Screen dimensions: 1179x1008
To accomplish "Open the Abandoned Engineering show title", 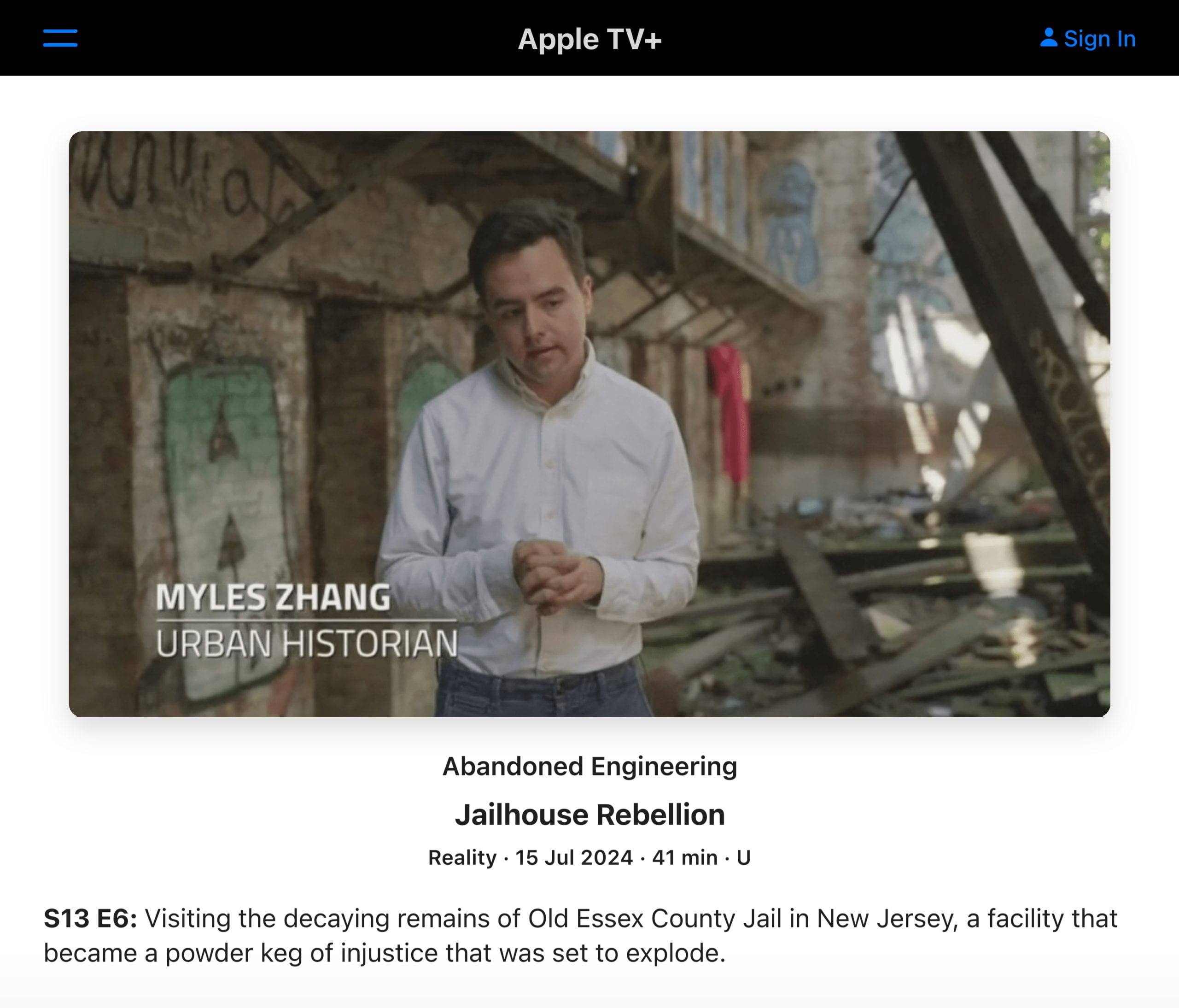I will 589,766.
